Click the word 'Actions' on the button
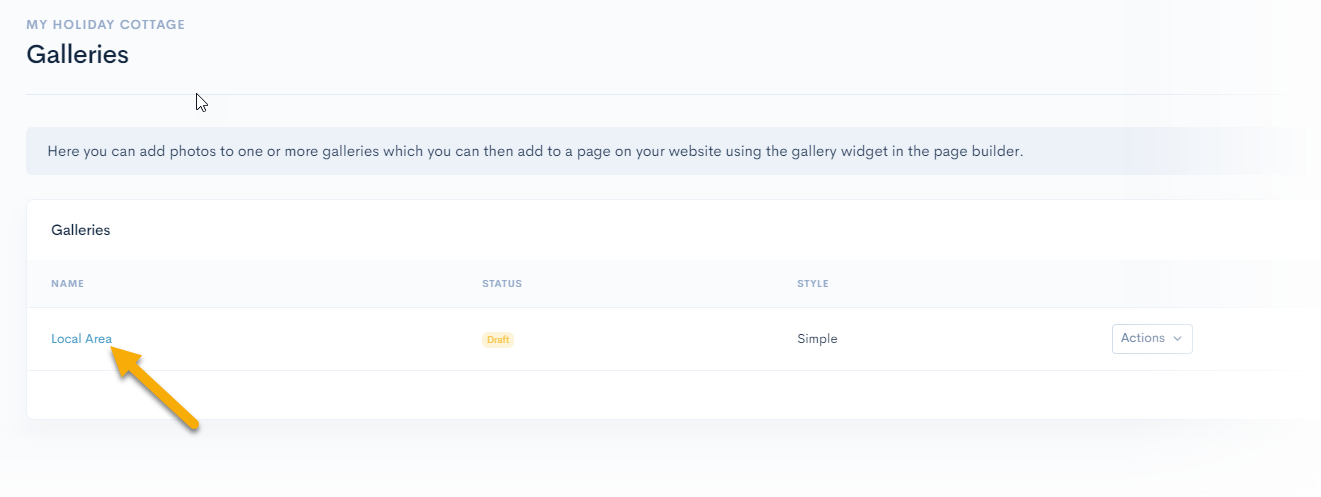 (1142, 339)
